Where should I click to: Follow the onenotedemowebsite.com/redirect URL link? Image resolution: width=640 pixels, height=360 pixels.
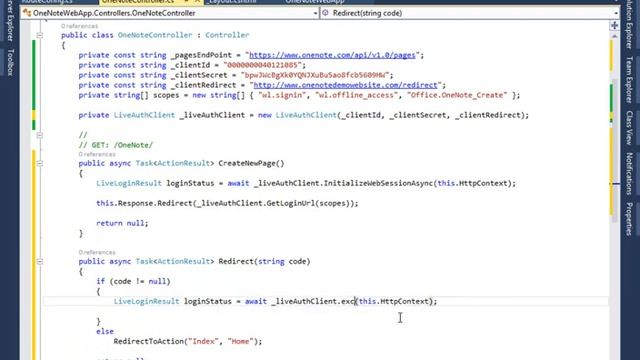pyautogui.click(x=345, y=85)
